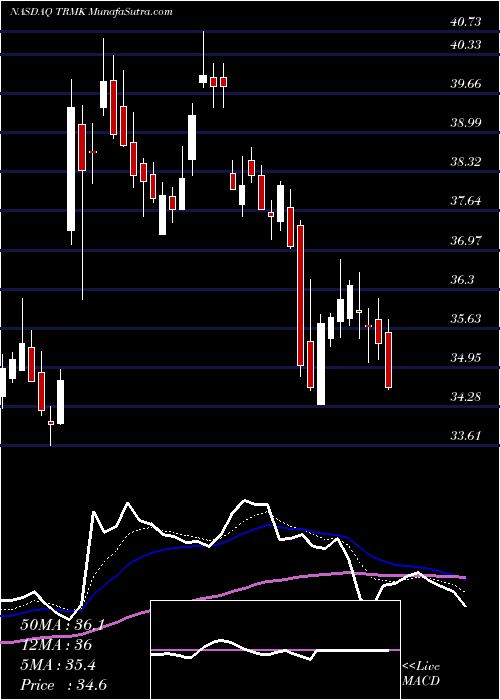Click the 36.3 price label
500x700 pixels.
coord(462,279)
